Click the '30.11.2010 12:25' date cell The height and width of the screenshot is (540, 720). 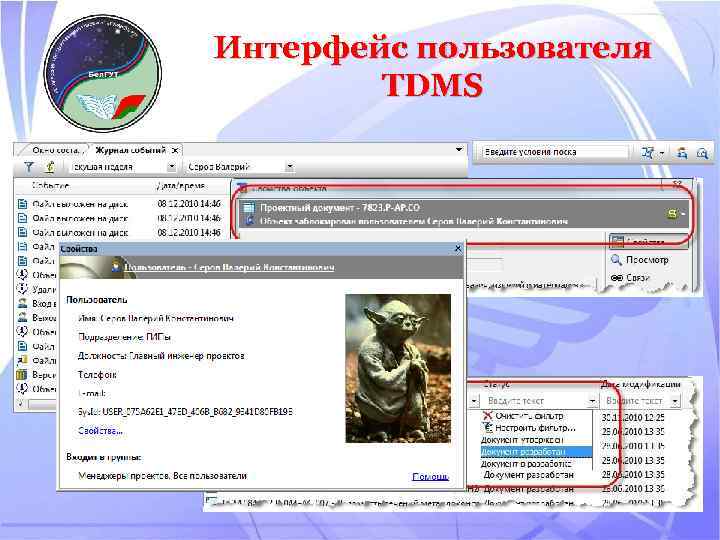633,417
